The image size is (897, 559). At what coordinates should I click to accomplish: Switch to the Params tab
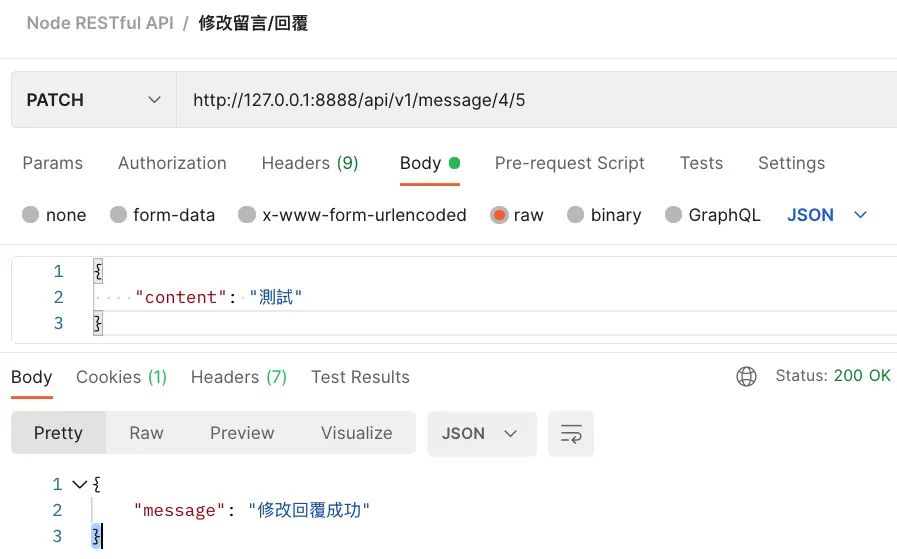pos(53,163)
